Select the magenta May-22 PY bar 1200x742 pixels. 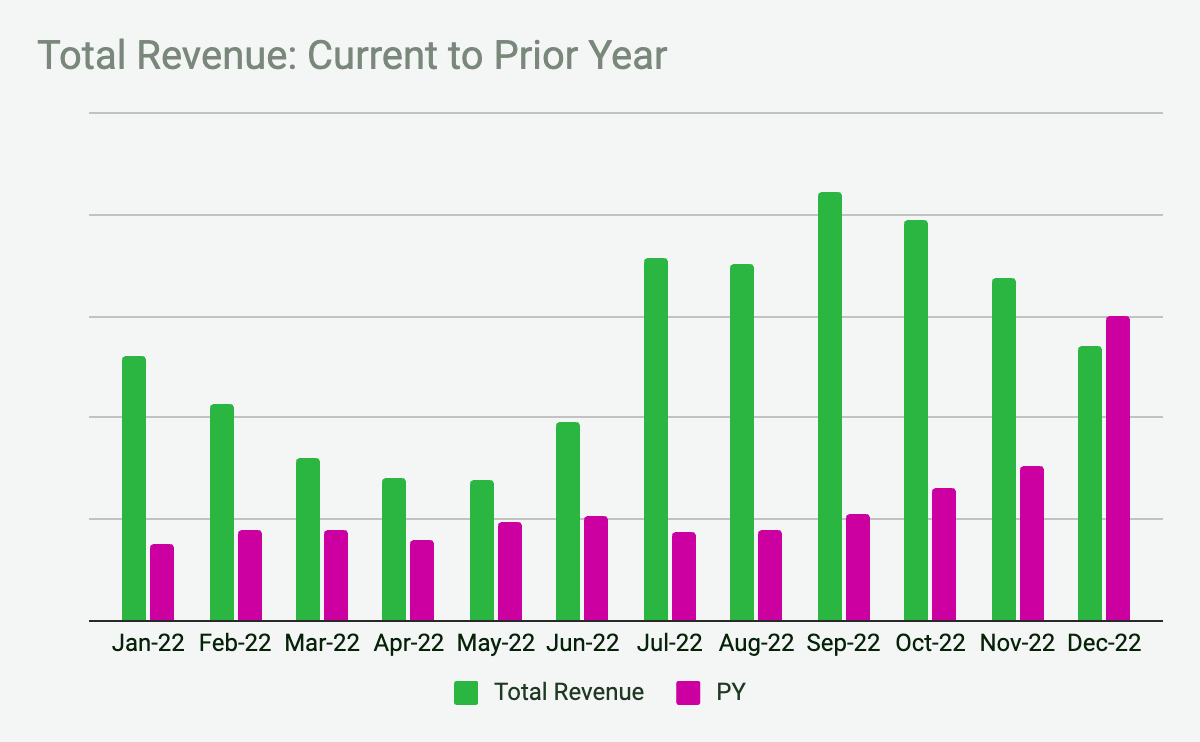click(x=510, y=571)
